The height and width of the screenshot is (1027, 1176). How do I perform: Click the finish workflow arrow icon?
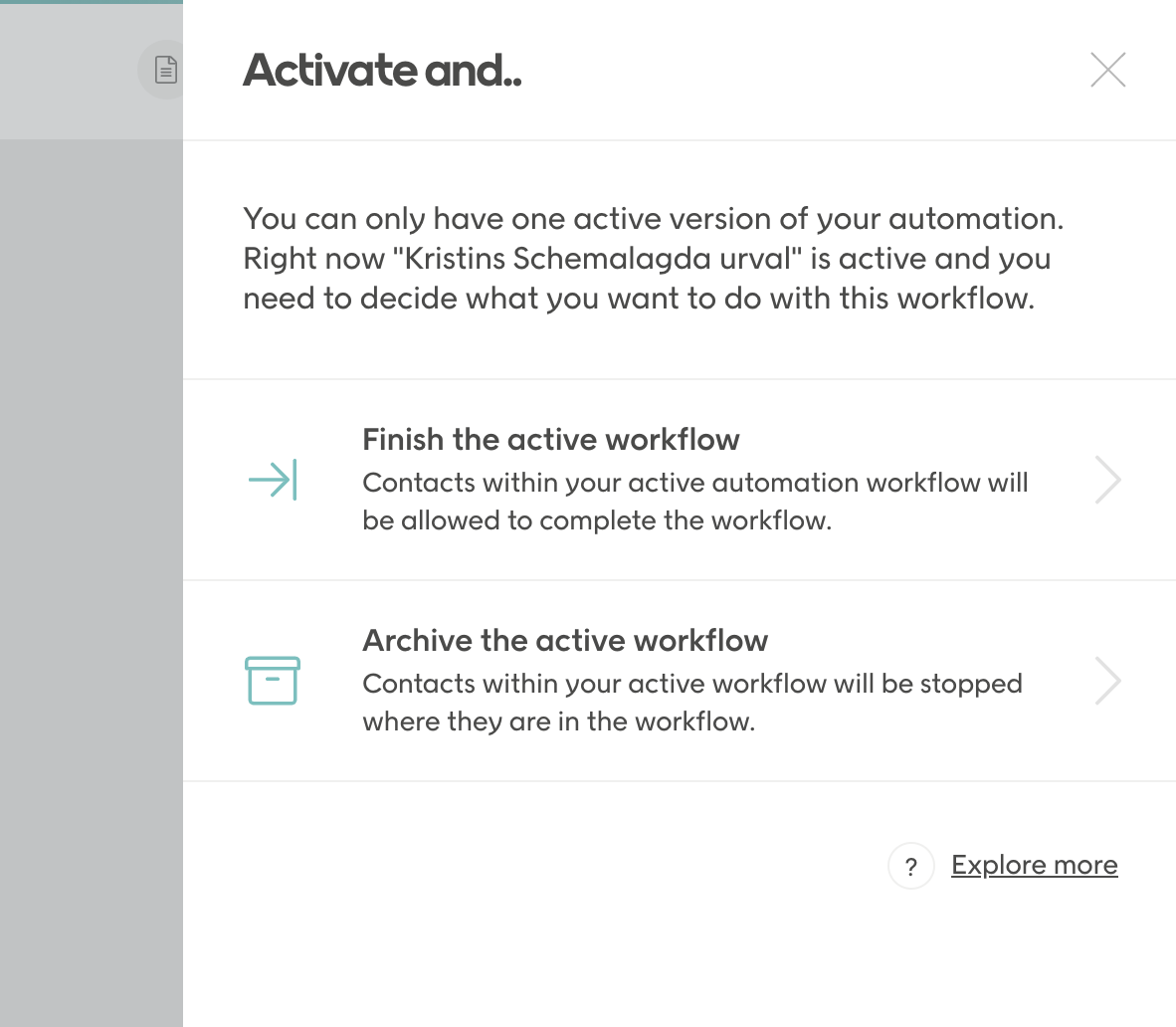pos(270,480)
